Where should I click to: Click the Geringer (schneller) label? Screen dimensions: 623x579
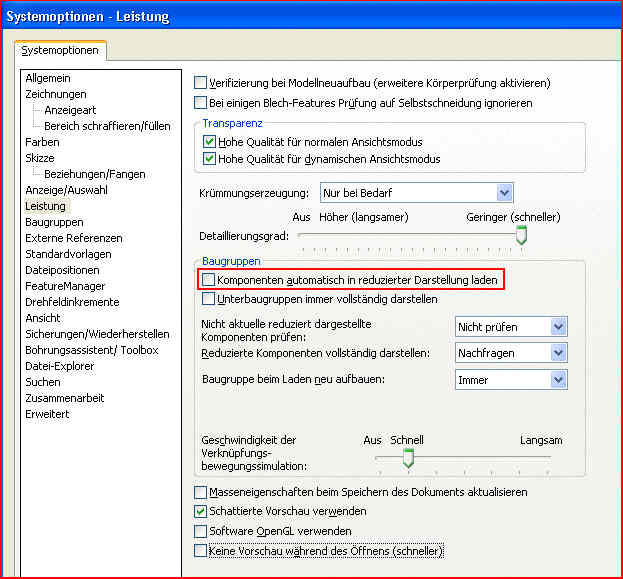pos(513,217)
